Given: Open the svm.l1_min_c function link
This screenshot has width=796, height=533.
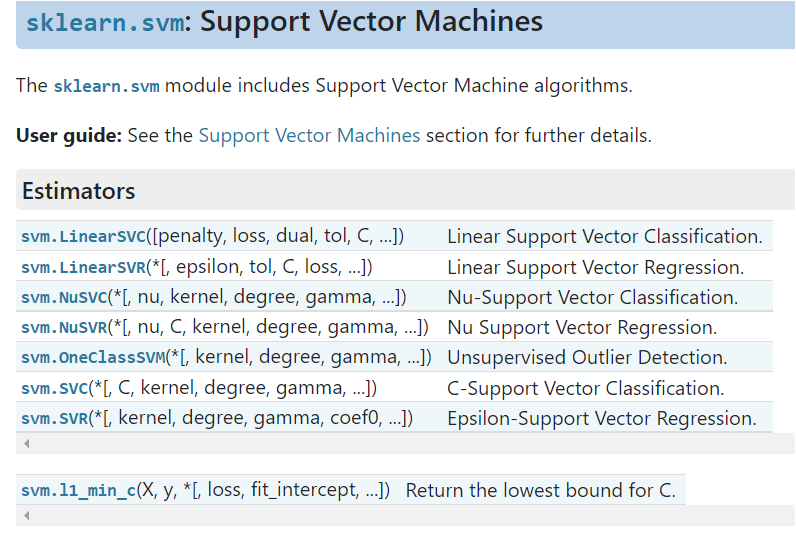Looking at the screenshot, I should pyautogui.click(x=78, y=490).
